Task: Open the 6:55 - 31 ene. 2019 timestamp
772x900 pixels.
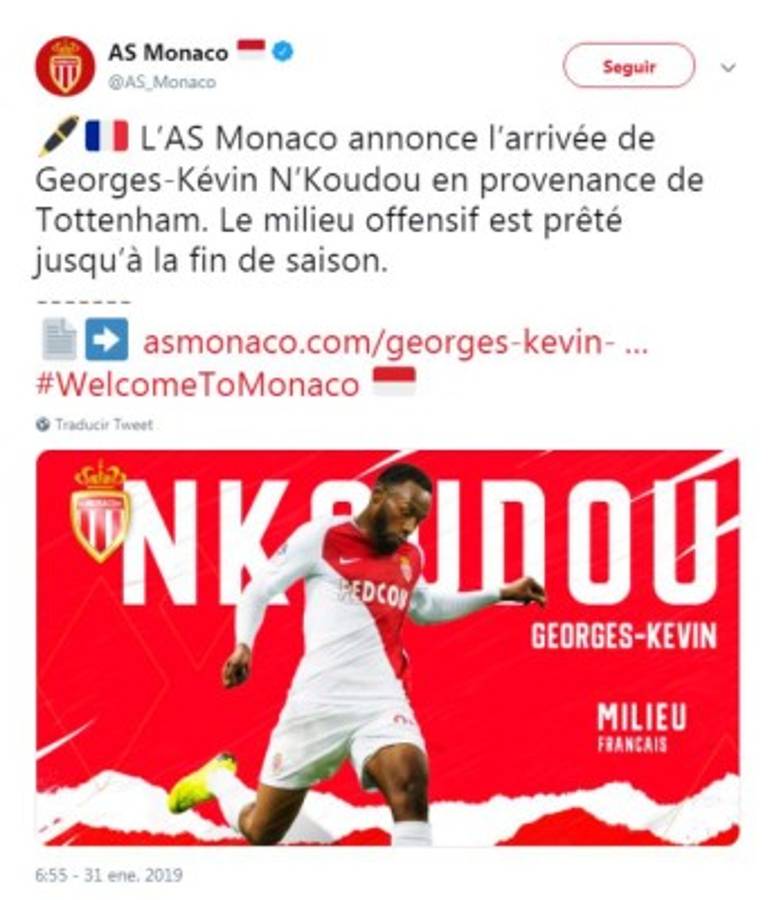Action: (109, 875)
